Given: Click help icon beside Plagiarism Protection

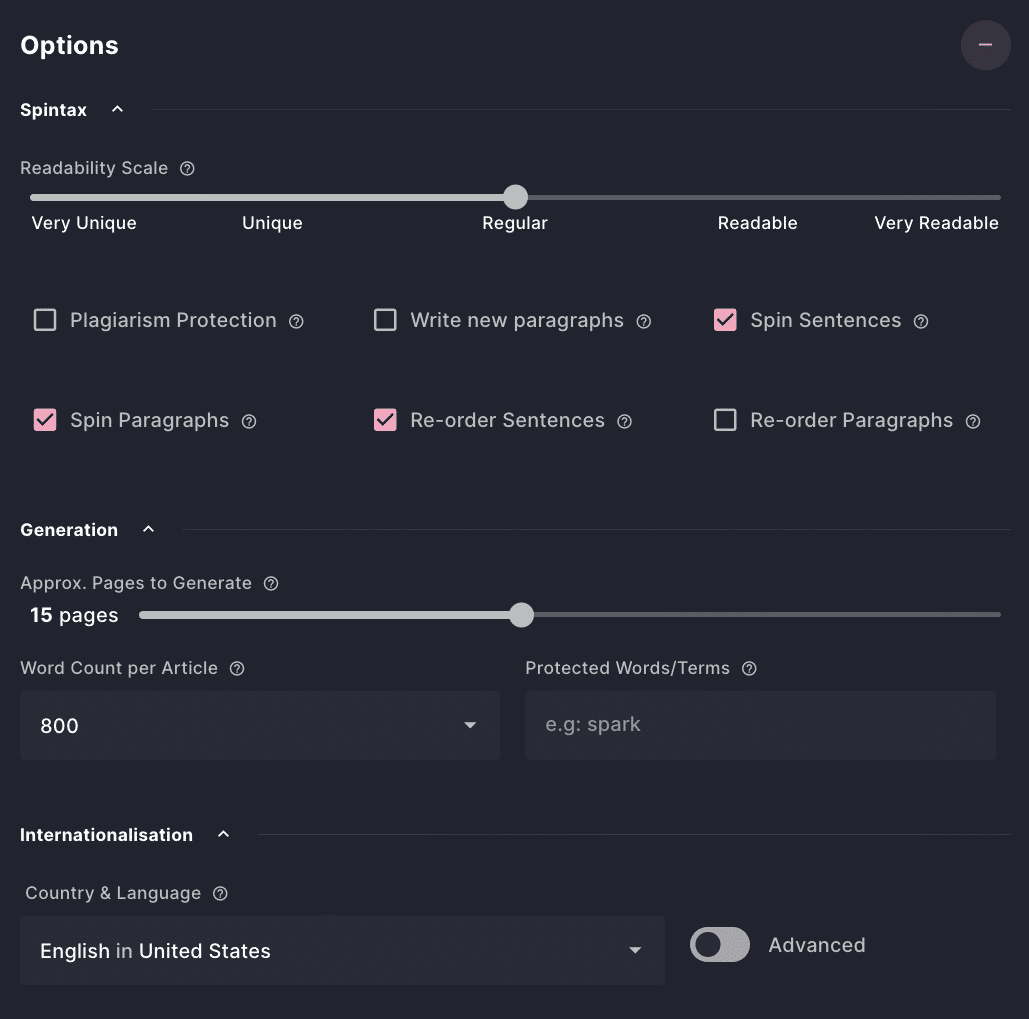Looking at the screenshot, I should pos(296,321).
